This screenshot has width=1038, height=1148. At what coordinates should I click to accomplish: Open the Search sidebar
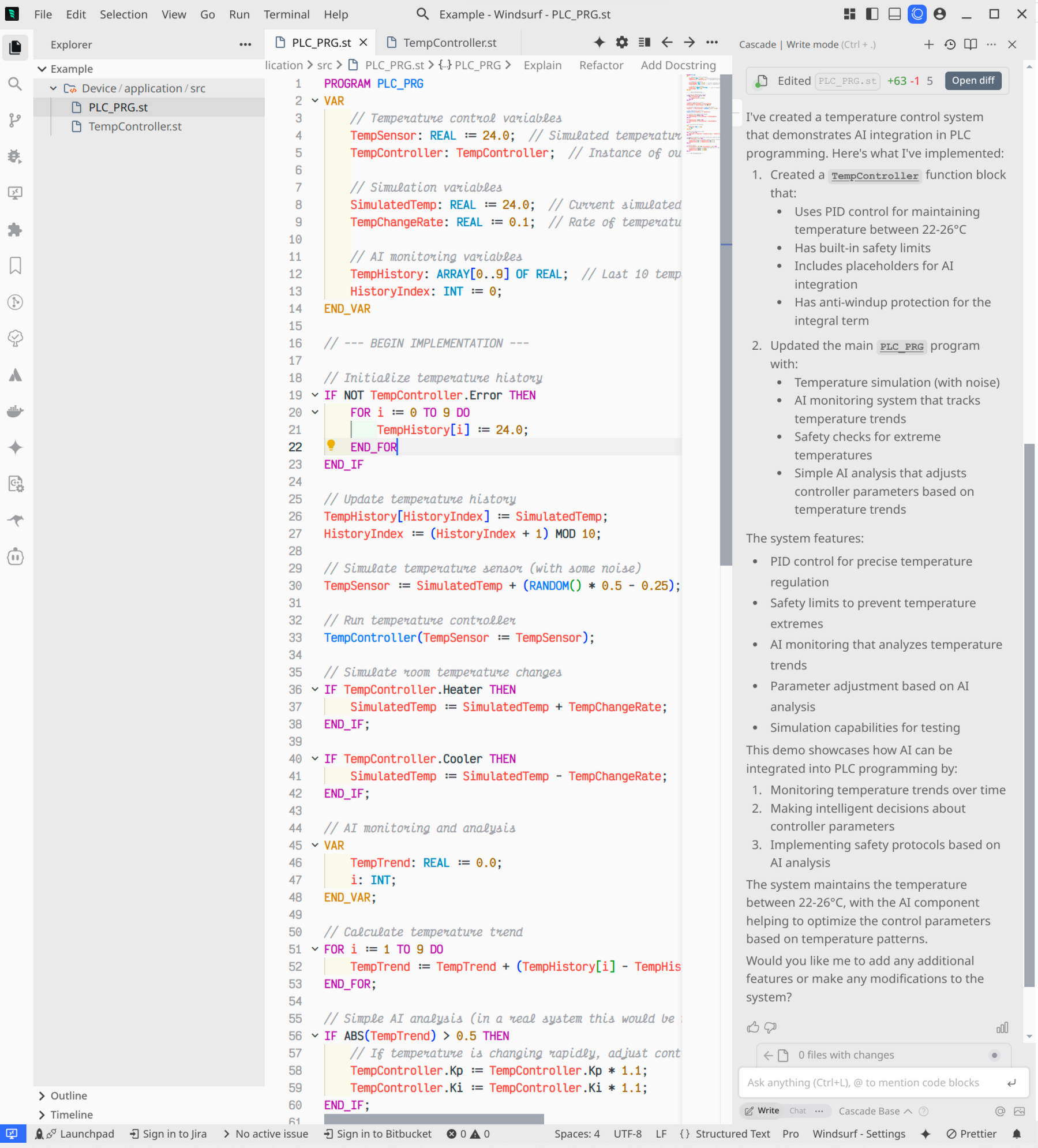(16, 84)
